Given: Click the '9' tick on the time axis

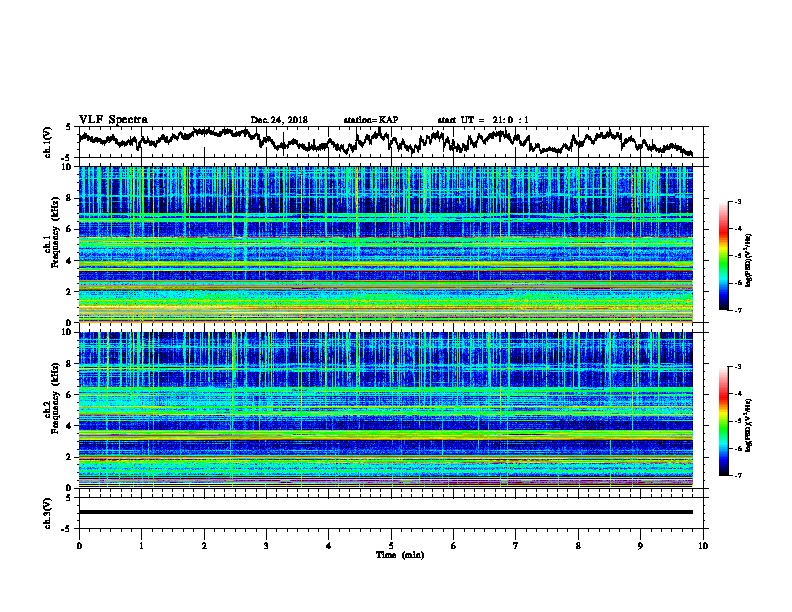Looking at the screenshot, I should coord(641,546).
